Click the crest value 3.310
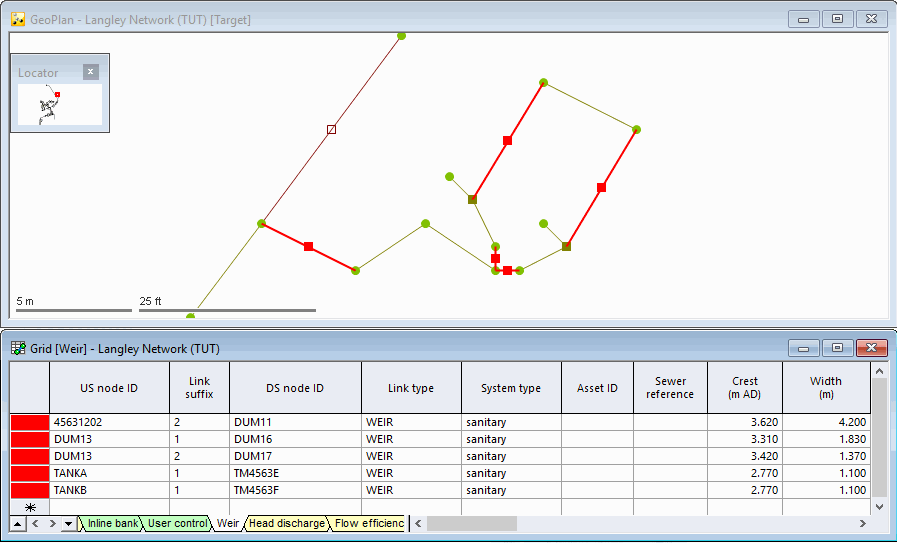The image size is (897, 543). tap(745, 439)
